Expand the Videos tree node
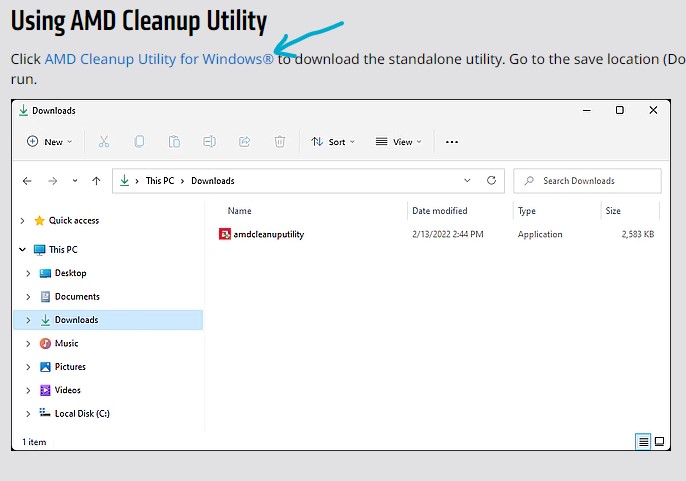Screen dimensions: 686x481 pos(28,390)
